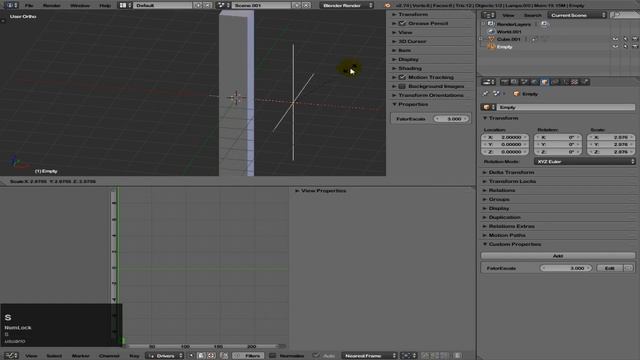Switch to Object Constraints tab
The height and width of the screenshot is (360, 640).
(x=555, y=82)
